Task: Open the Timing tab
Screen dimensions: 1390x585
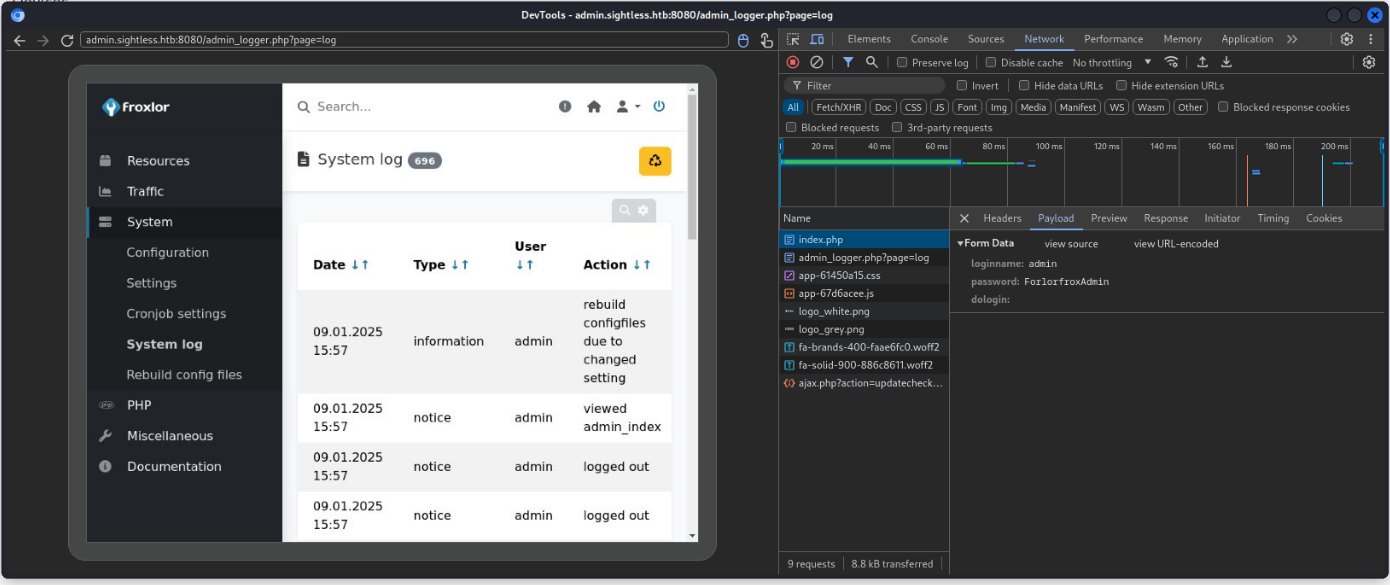Action: tap(1273, 218)
